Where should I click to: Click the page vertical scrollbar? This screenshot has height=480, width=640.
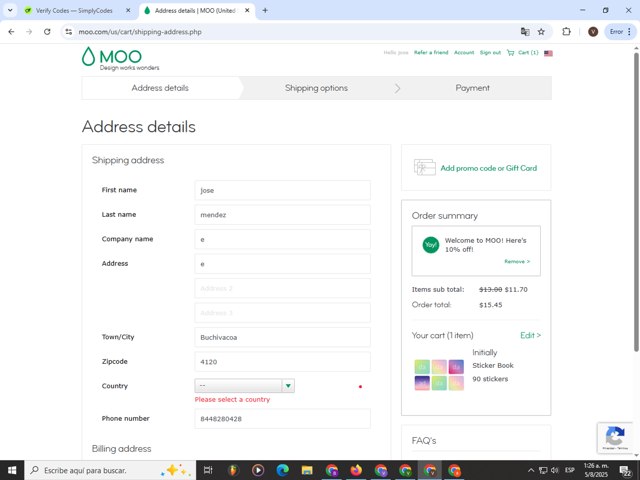pyautogui.click(x=636, y=200)
